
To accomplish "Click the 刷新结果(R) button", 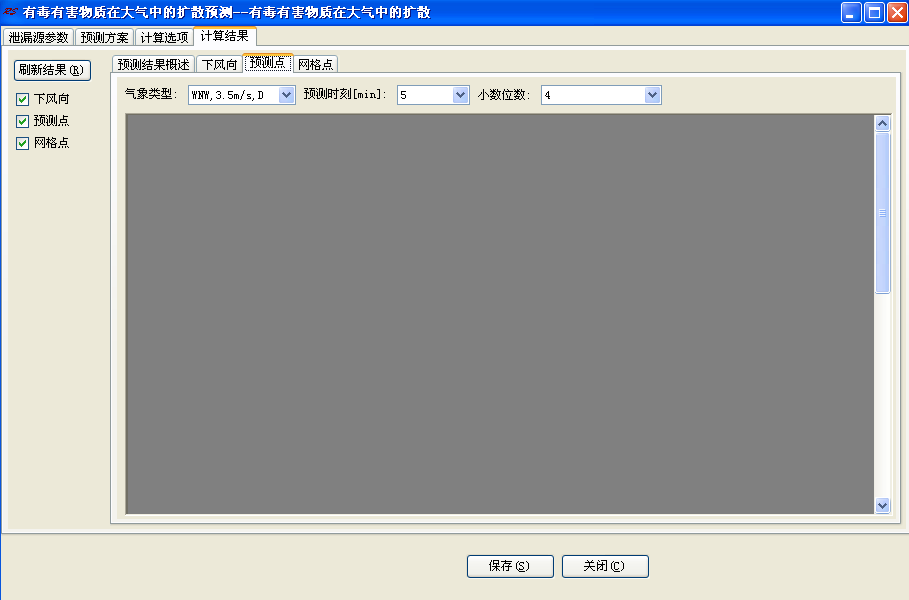I will click(x=52, y=70).
